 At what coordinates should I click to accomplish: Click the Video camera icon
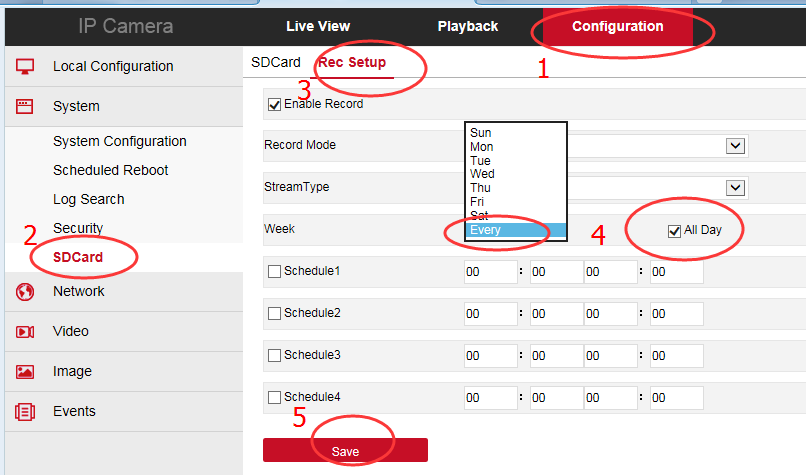click(x=25, y=332)
